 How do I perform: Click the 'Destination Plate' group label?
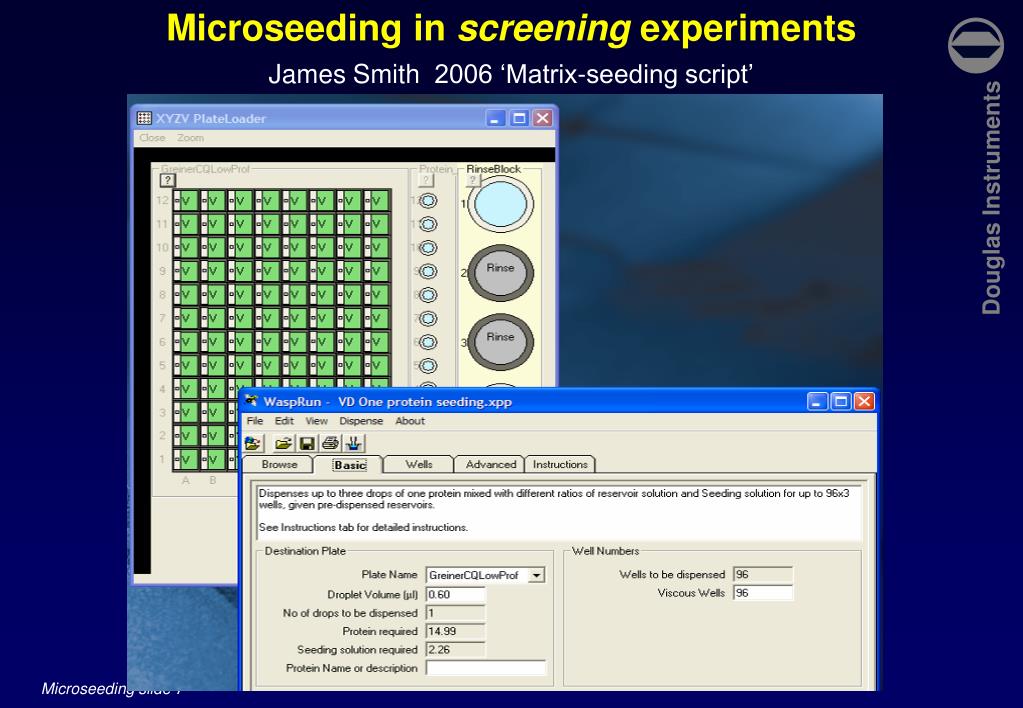[x=305, y=551]
